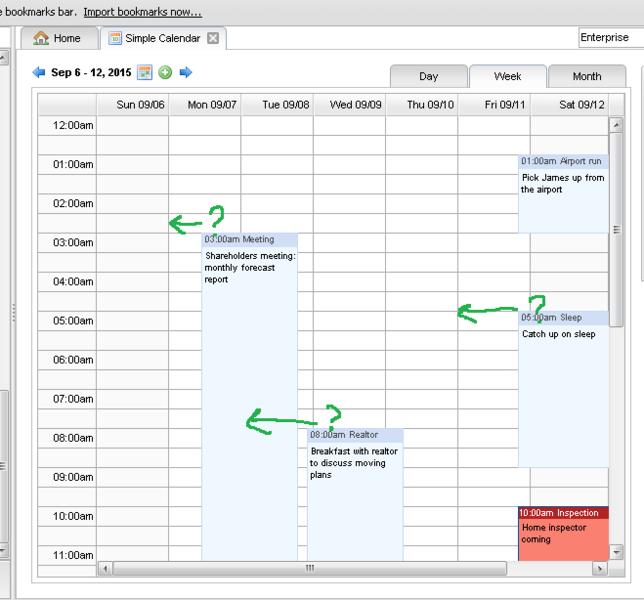Switch to the Day view tab
Image resolution: width=644 pixels, height=600 pixels.
point(427,77)
